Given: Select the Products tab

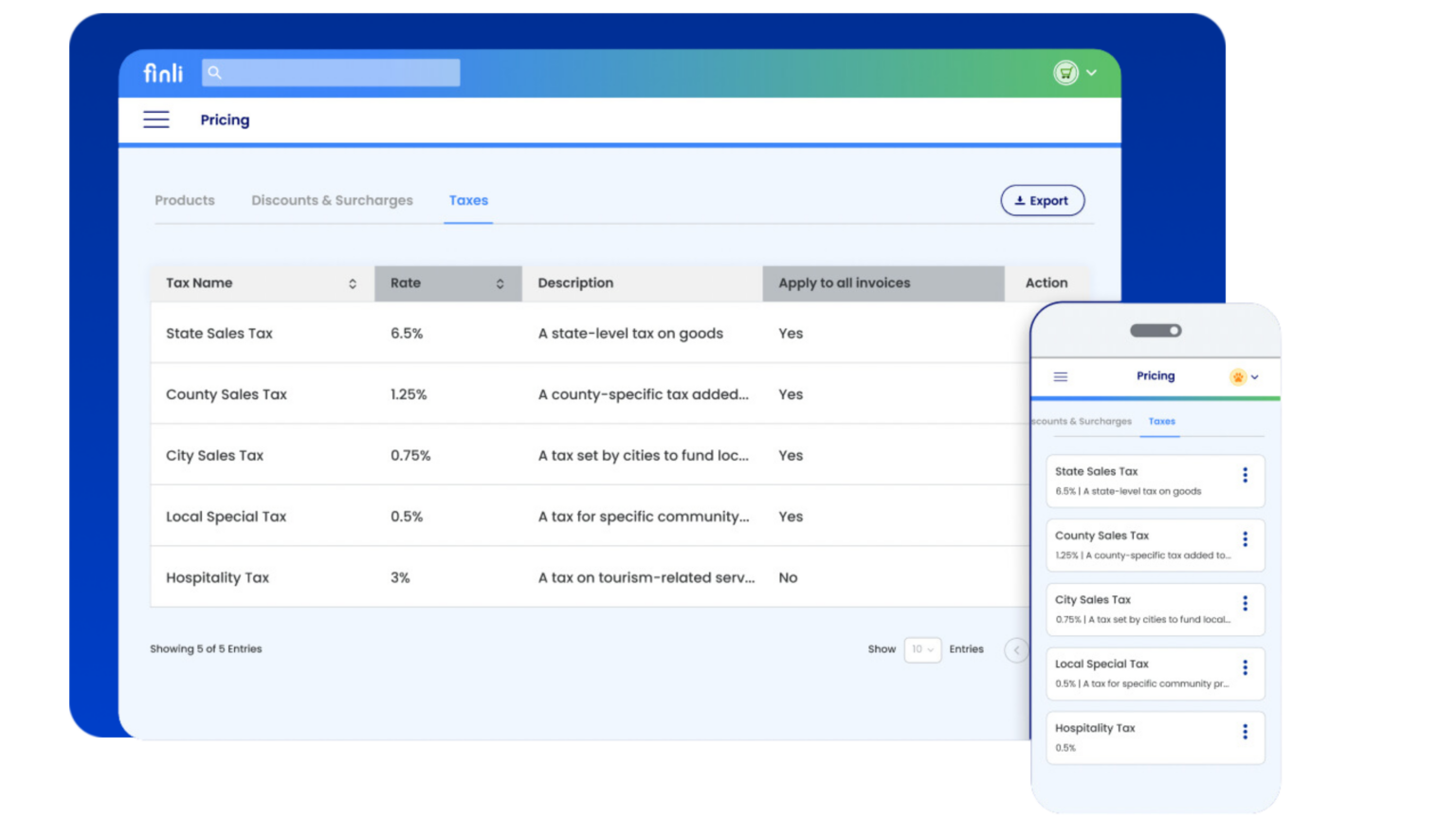Looking at the screenshot, I should pyautogui.click(x=185, y=200).
